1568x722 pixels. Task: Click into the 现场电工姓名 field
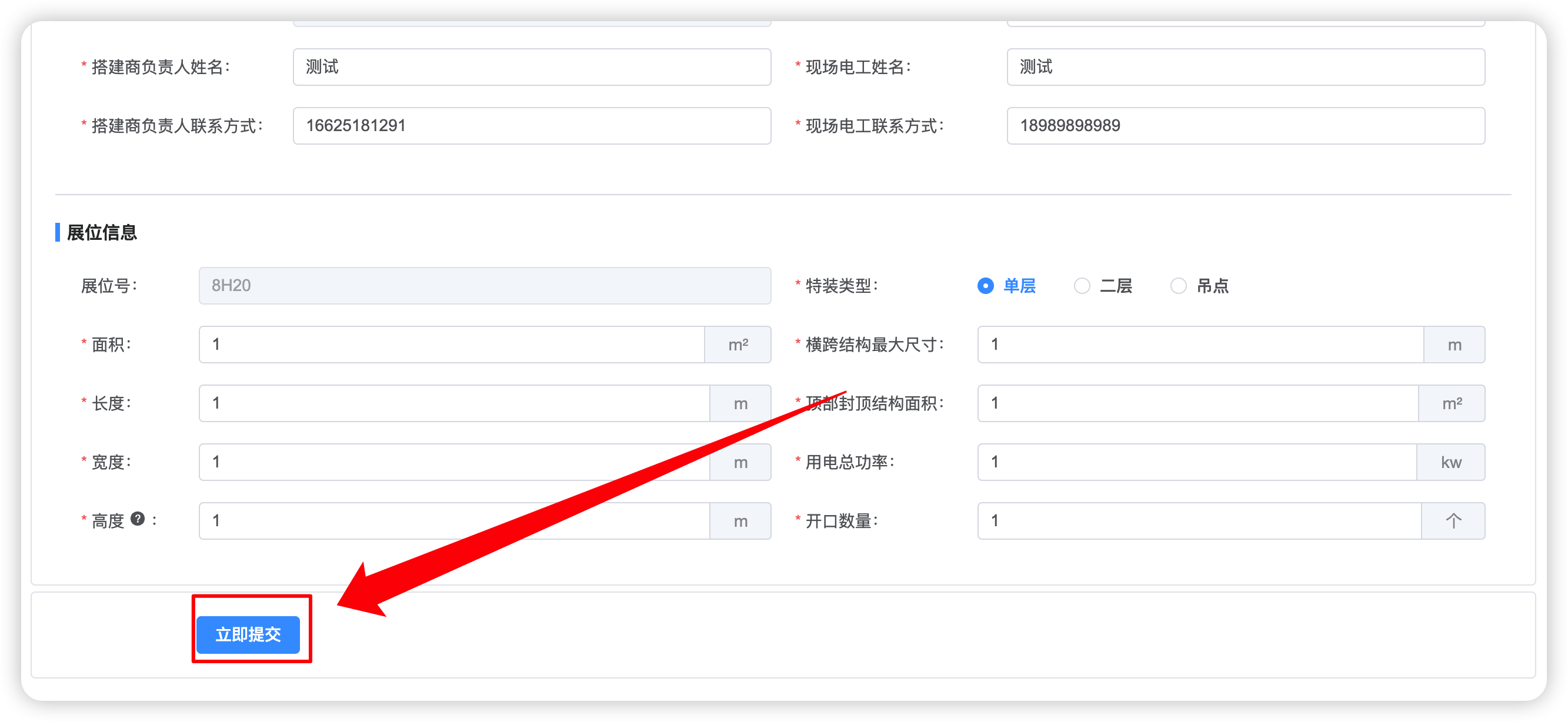pyautogui.click(x=1245, y=67)
